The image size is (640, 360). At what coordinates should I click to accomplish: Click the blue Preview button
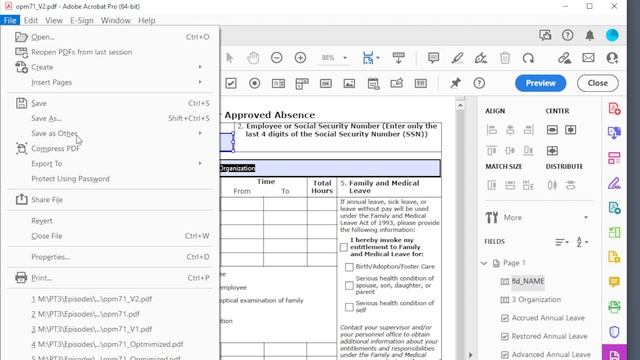540,83
